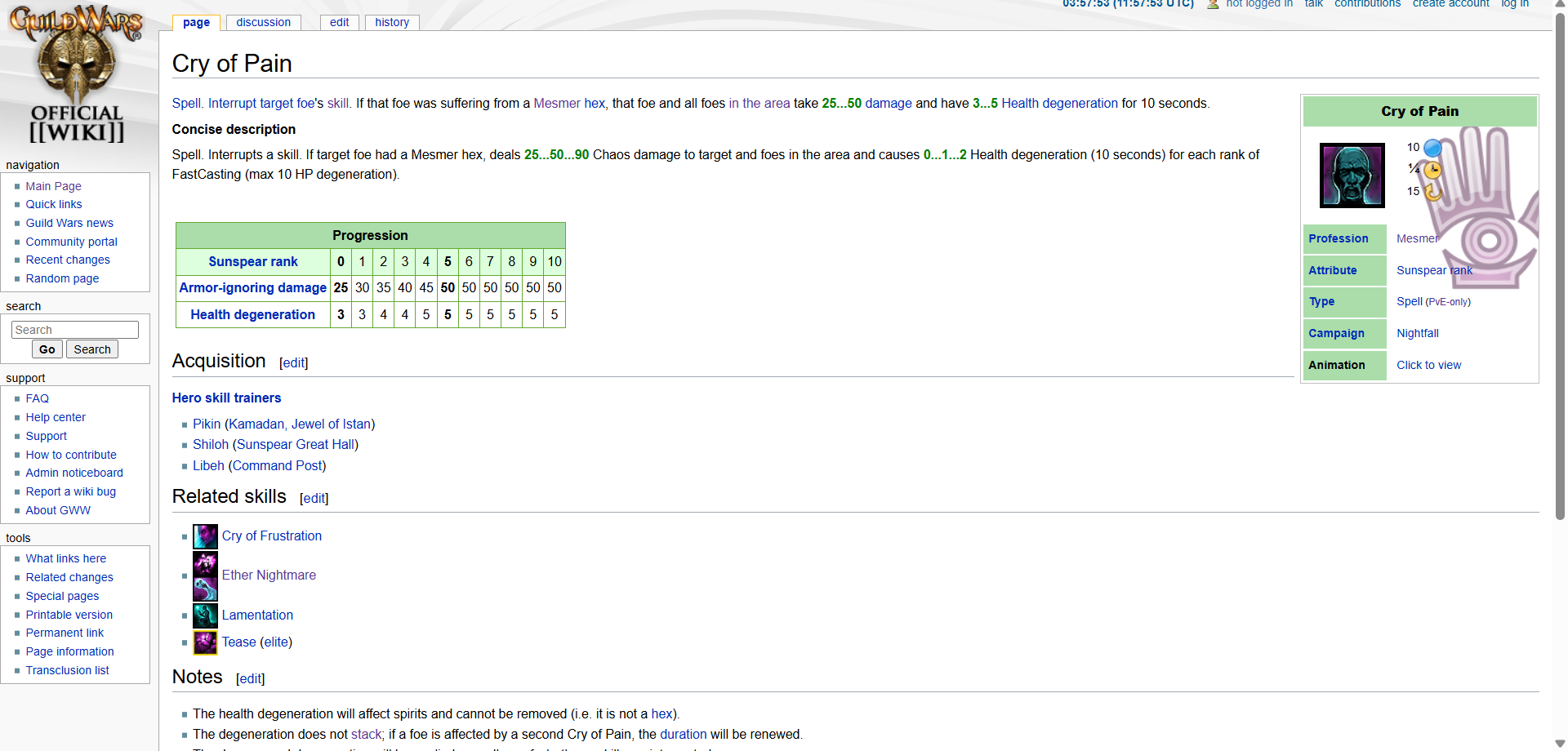Open Printable version

pos(69,615)
